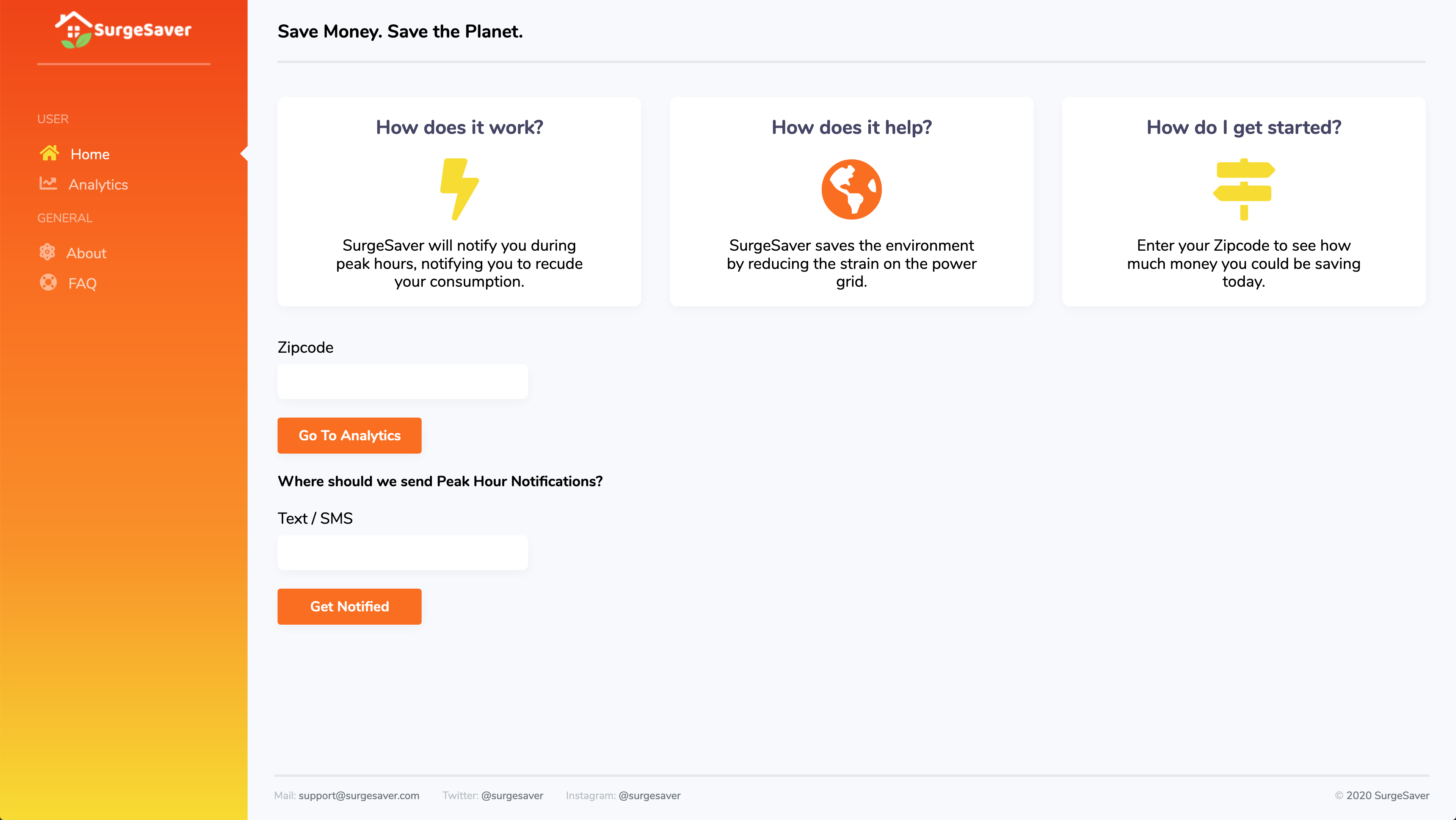Open the Instagram @surgesaver link
Image resolution: width=1456 pixels, height=820 pixels.
pyautogui.click(x=649, y=795)
